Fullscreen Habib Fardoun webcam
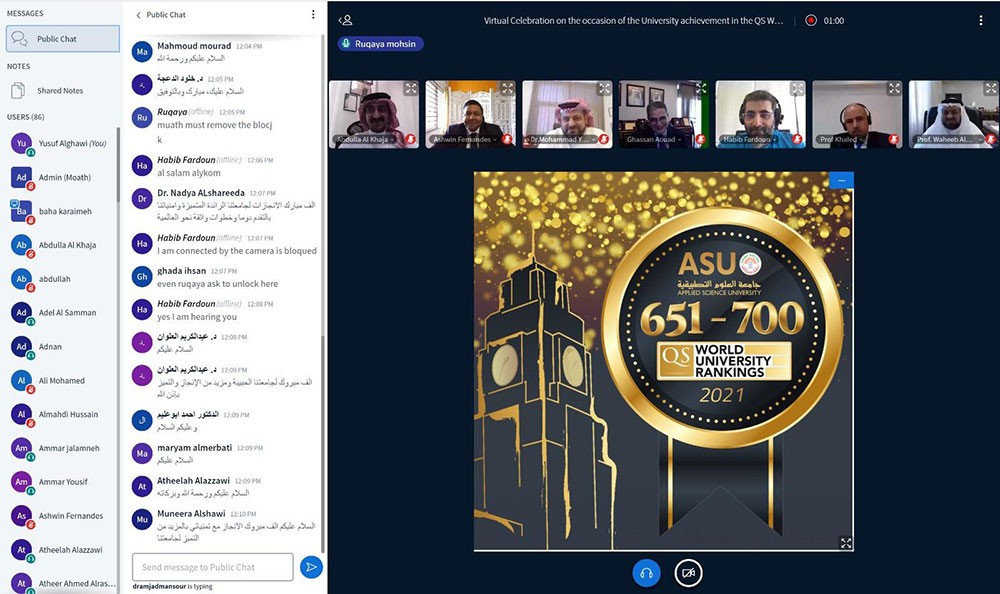The height and width of the screenshot is (594, 1000). pos(797,89)
